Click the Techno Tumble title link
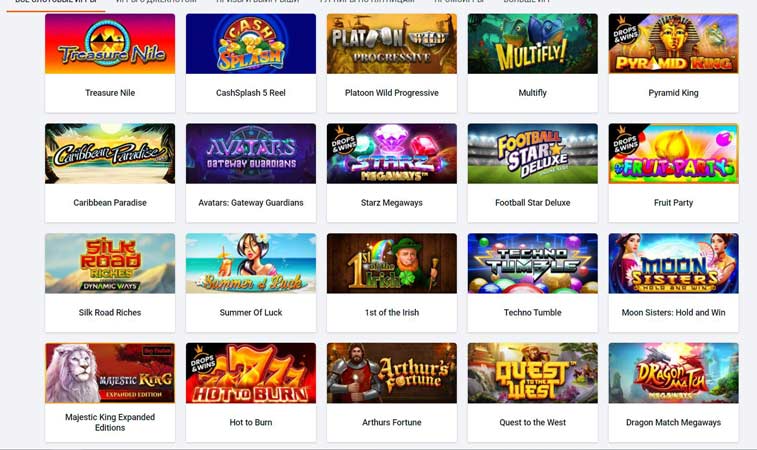The image size is (757, 450). [533, 312]
